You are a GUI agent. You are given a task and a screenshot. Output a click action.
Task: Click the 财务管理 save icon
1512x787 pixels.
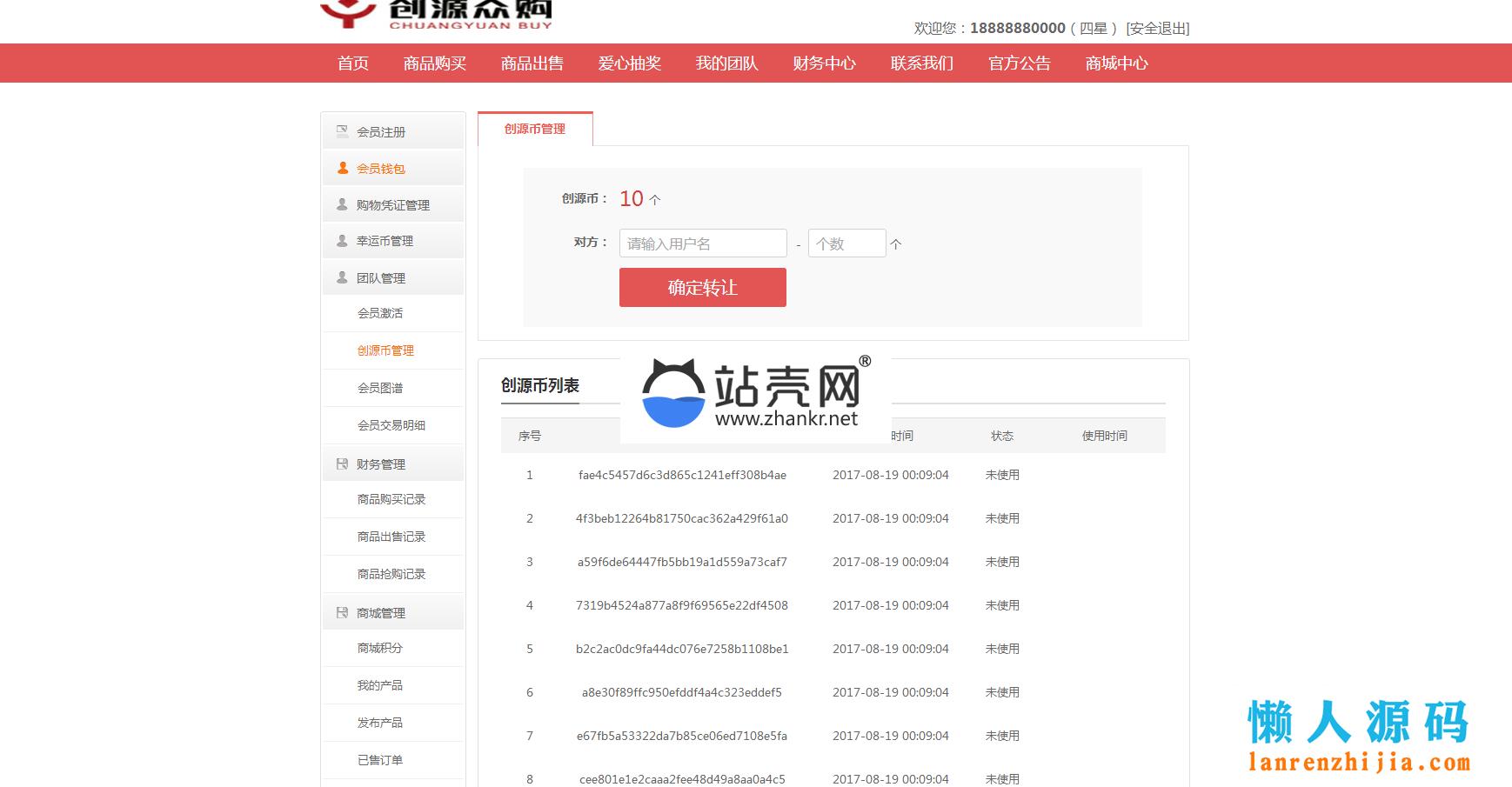click(x=342, y=464)
